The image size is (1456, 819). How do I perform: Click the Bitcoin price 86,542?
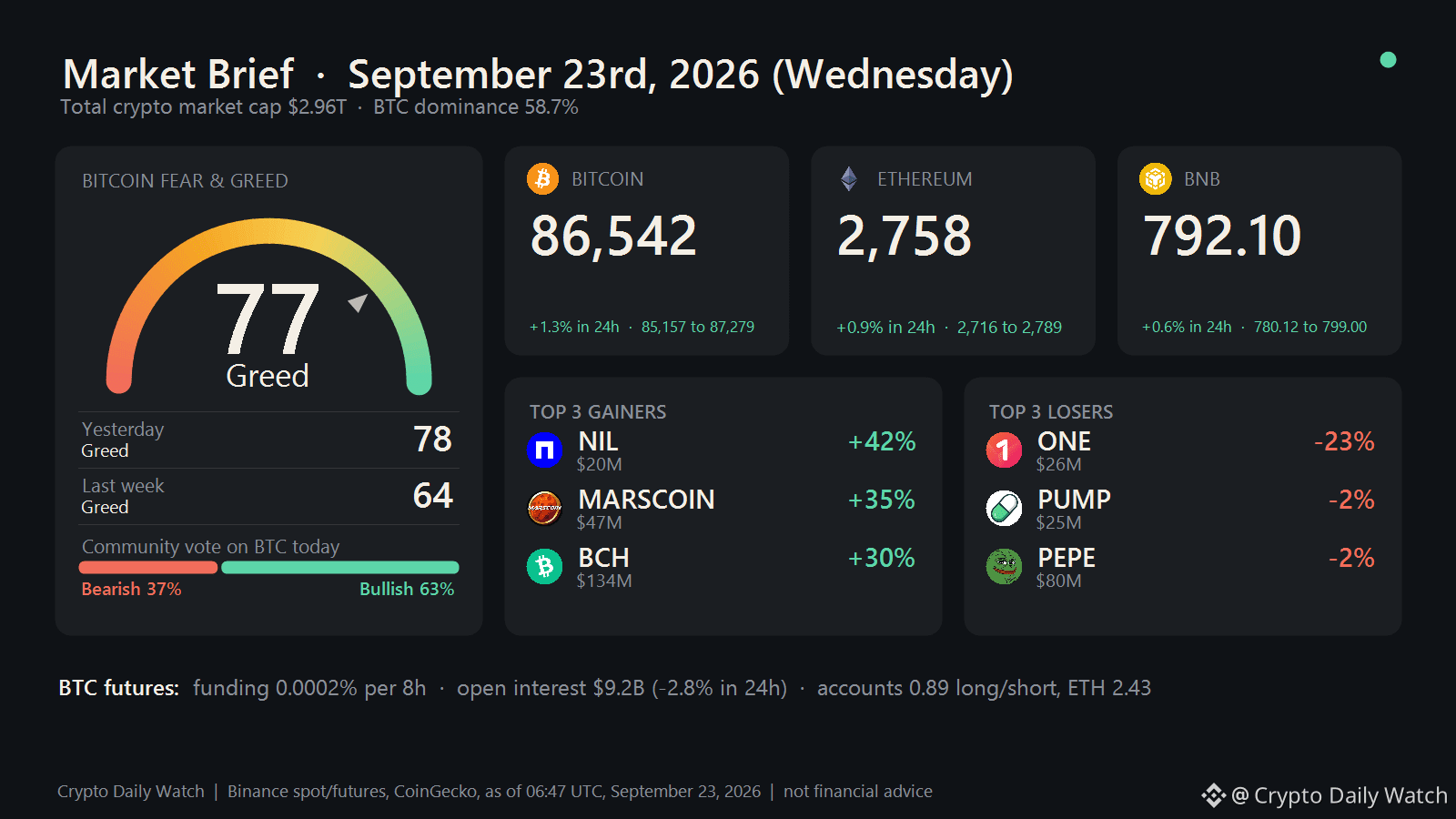pyautogui.click(x=613, y=236)
